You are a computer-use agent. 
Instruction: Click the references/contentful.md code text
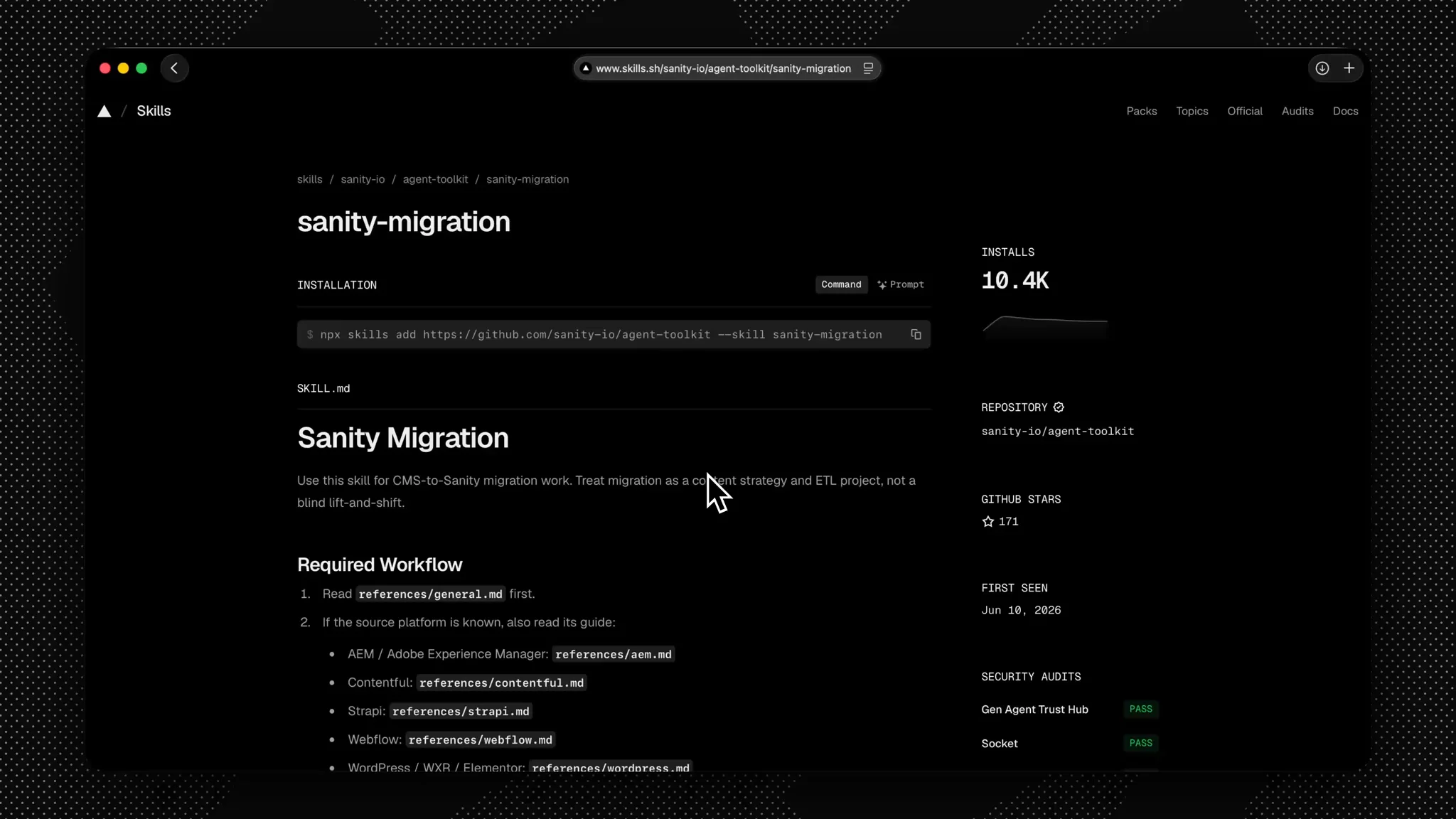pos(501,682)
